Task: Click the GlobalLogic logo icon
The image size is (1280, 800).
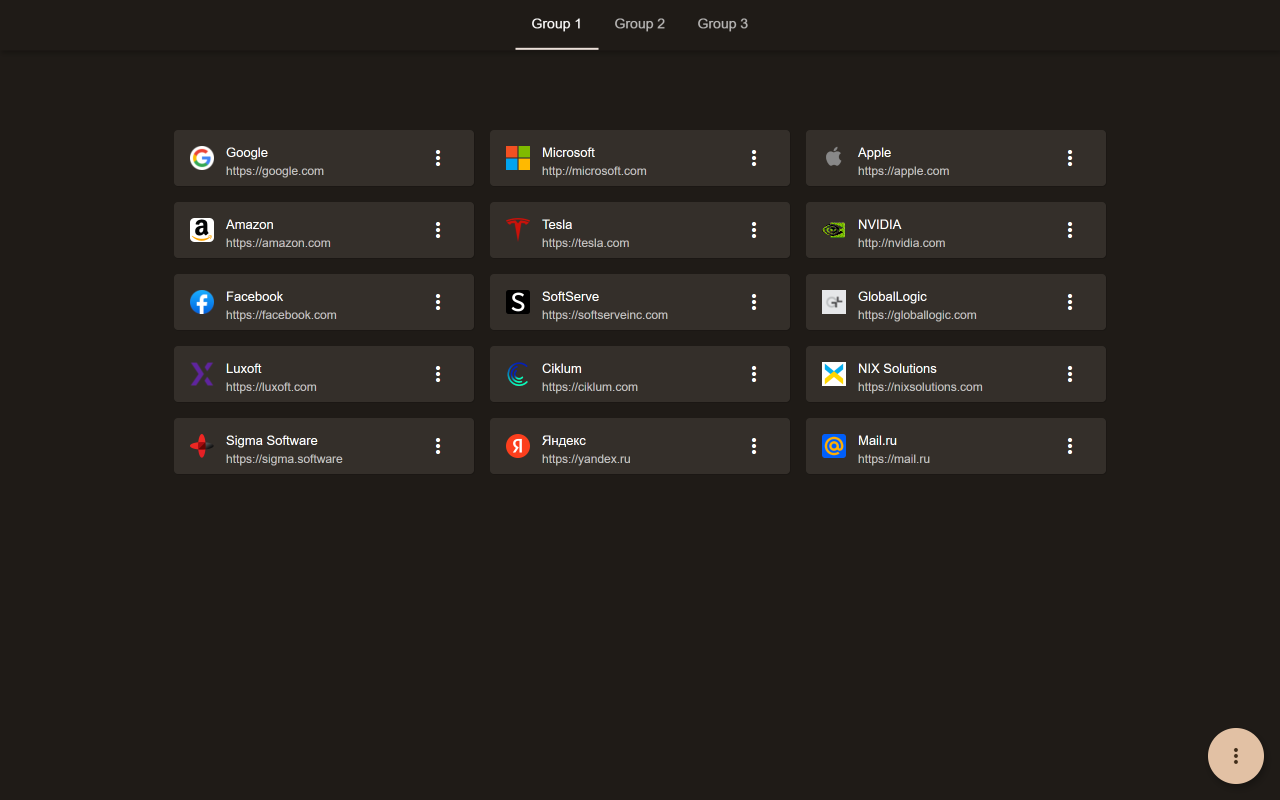Action: click(x=834, y=302)
